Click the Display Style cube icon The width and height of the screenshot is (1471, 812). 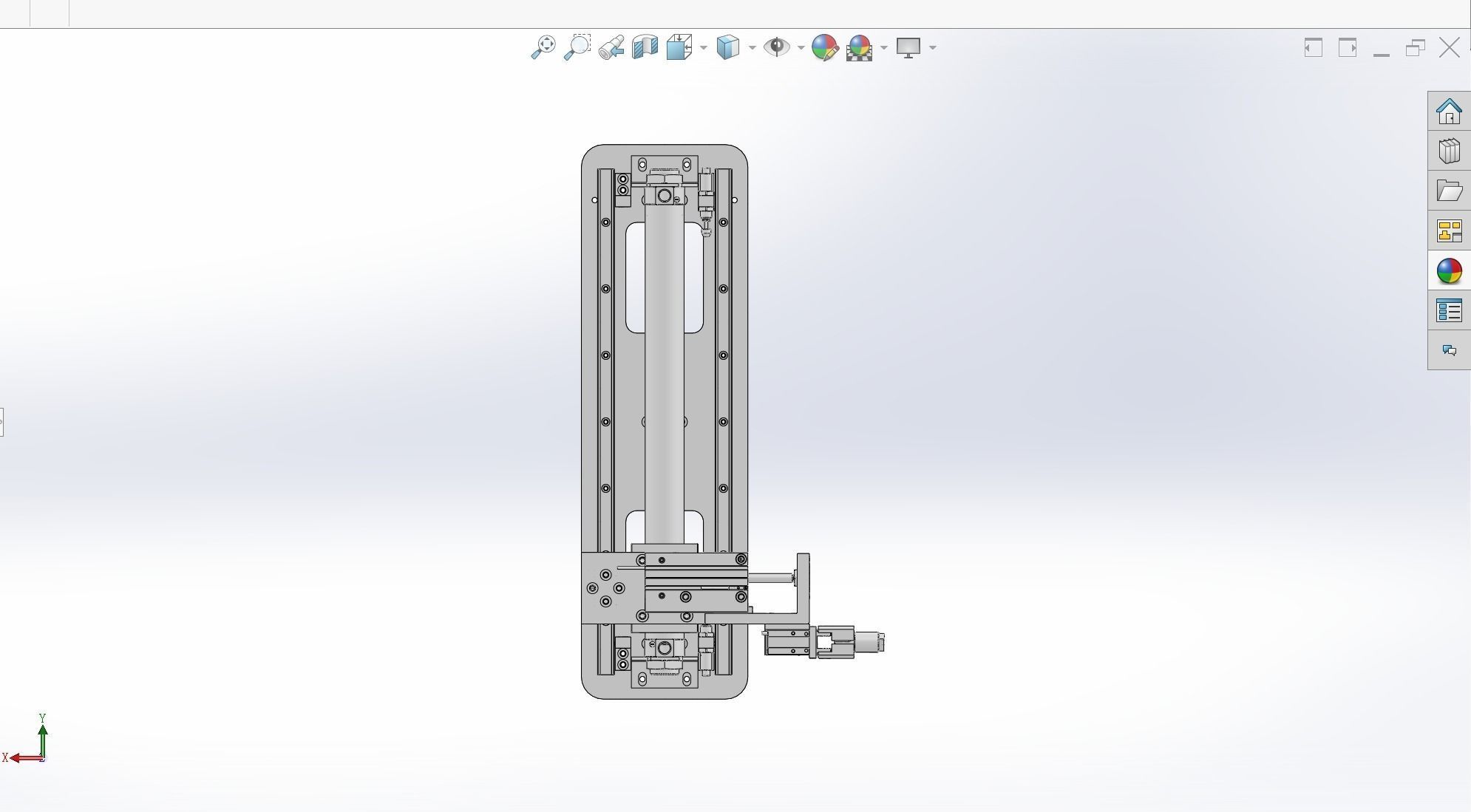click(x=728, y=47)
